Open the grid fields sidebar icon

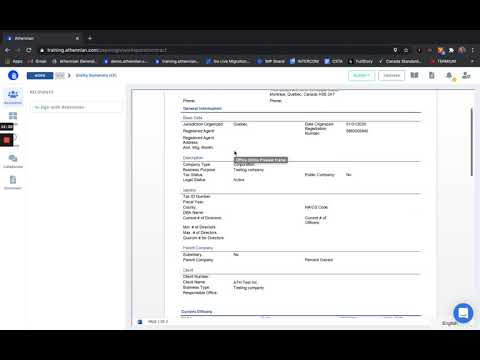[x=13, y=116]
